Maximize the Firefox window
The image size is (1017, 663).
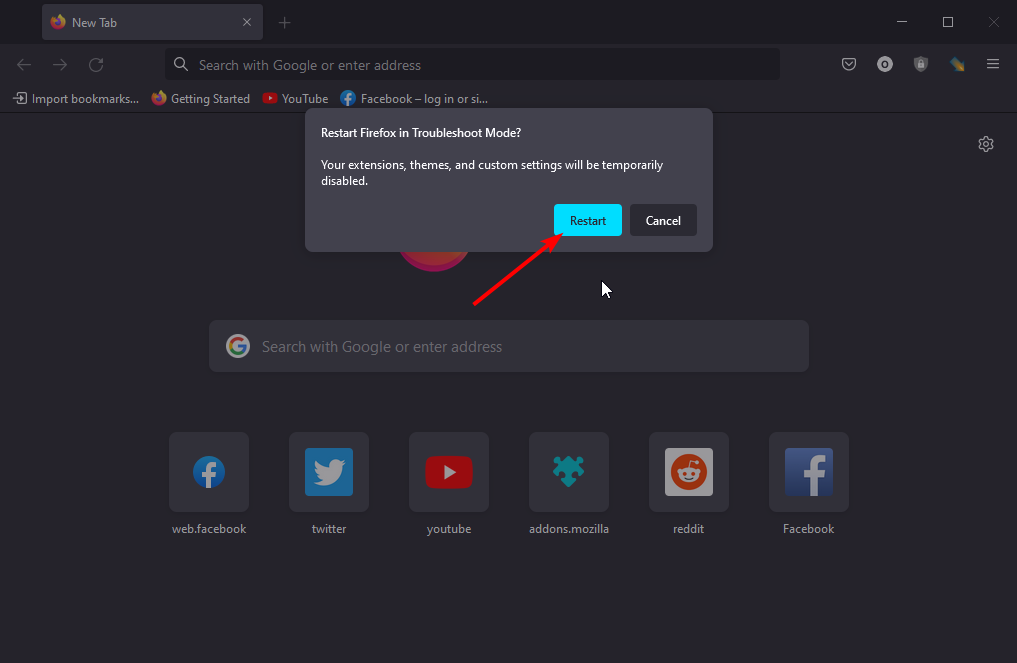coord(948,22)
